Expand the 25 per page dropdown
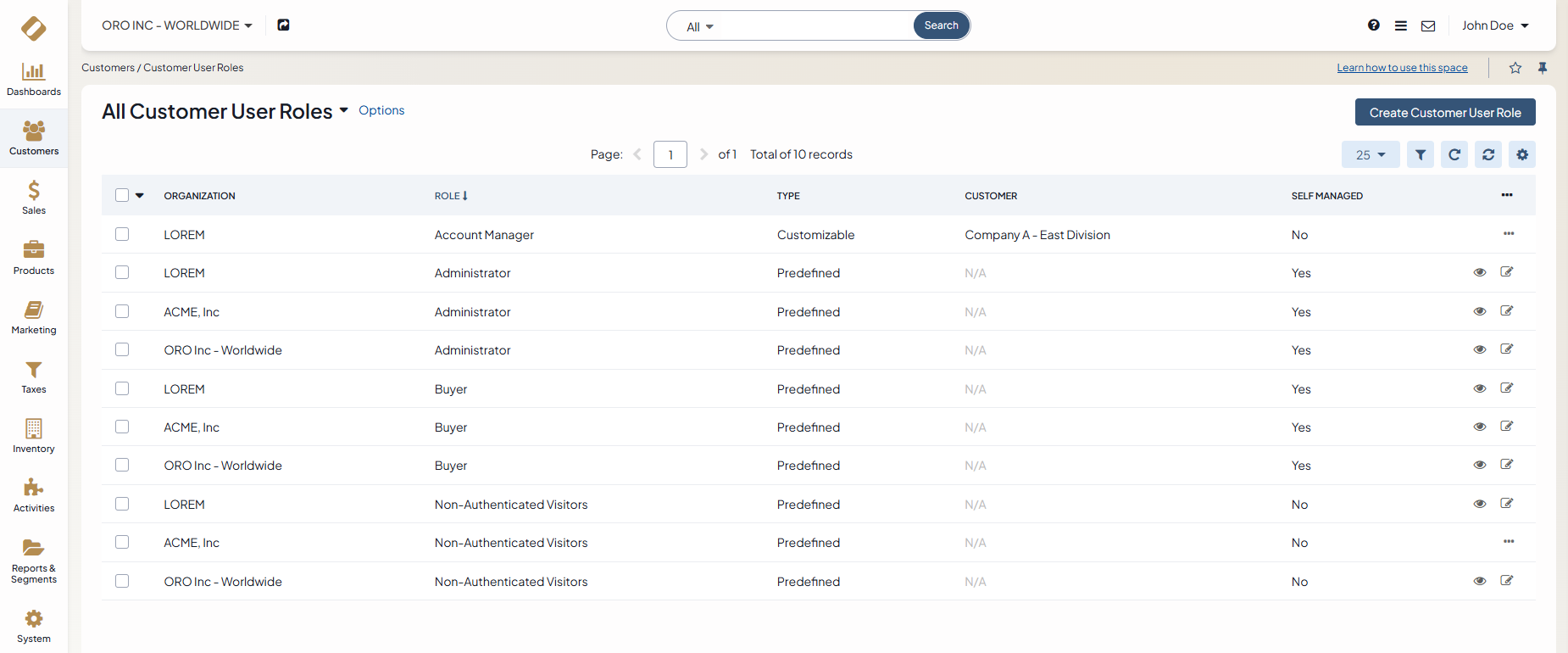 1371,154
